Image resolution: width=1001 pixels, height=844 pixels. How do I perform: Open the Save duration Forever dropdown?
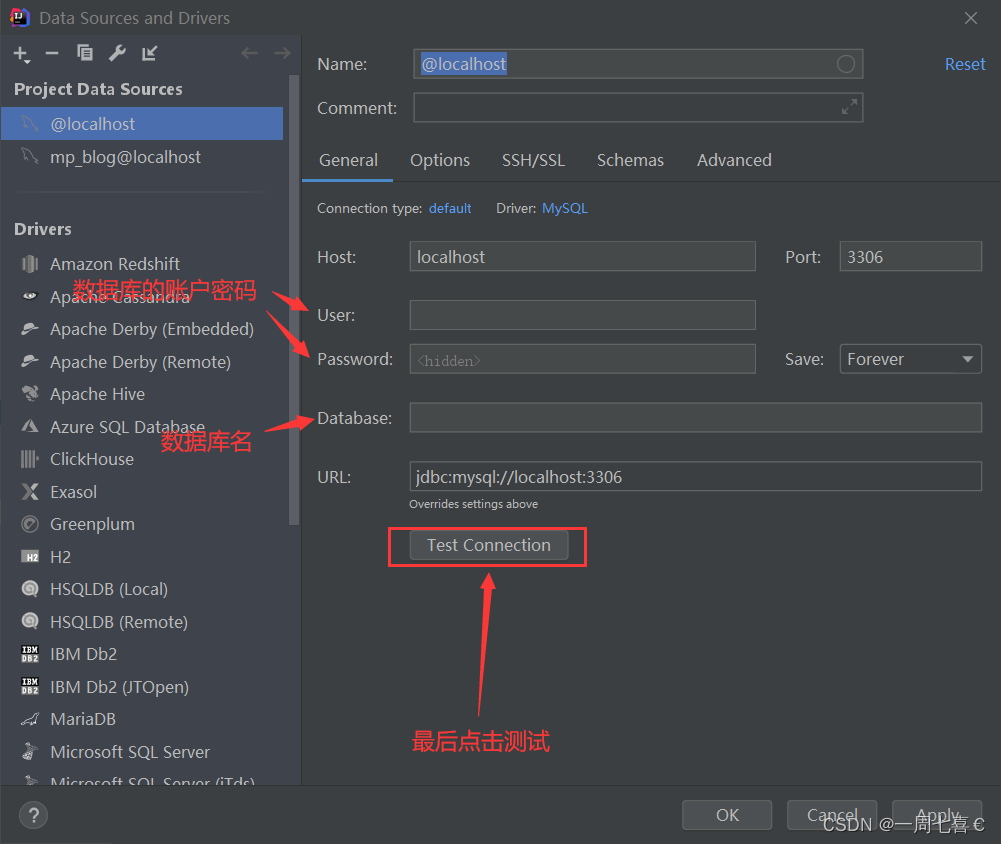pos(910,358)
